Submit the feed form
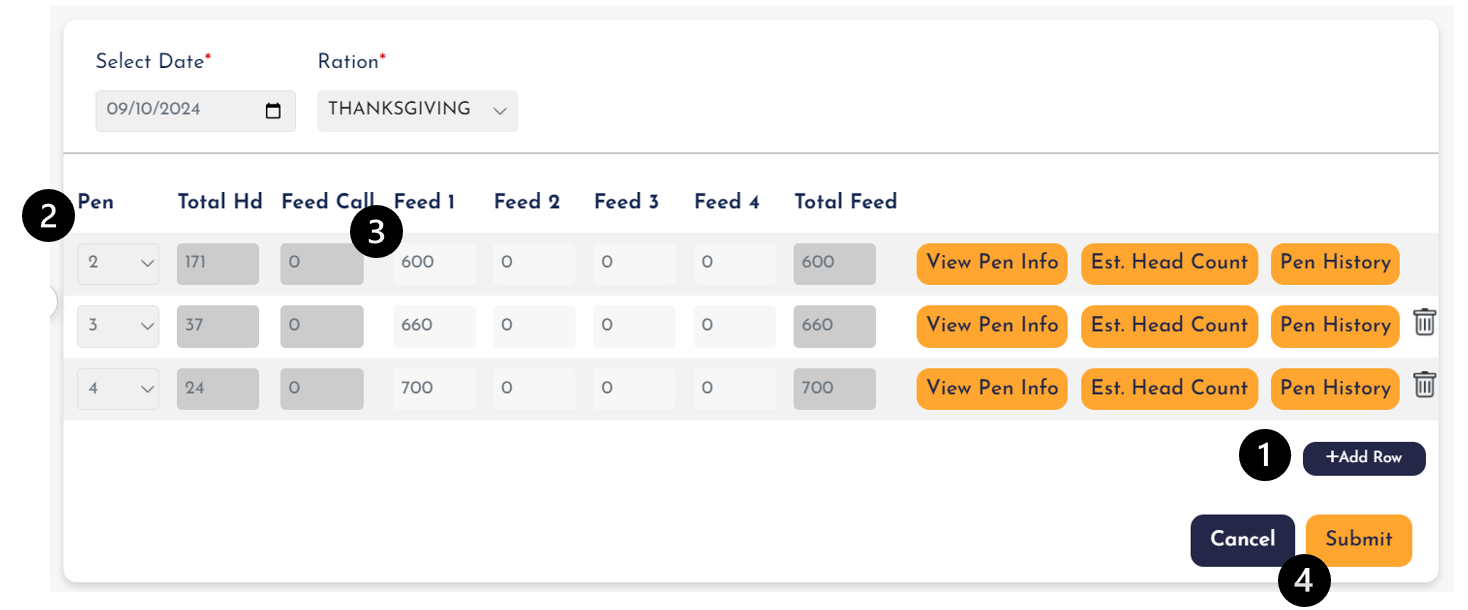The height and width of the screenshot is (610, 1468). click(x=1359, y=540)
